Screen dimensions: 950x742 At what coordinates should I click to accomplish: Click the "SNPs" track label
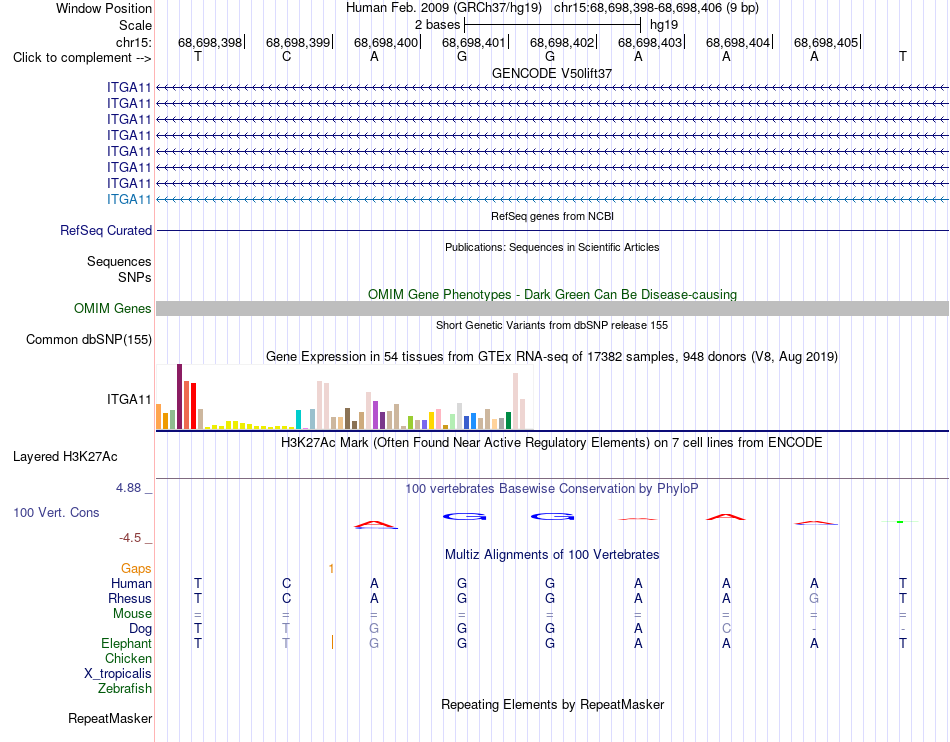pos(135,277)
